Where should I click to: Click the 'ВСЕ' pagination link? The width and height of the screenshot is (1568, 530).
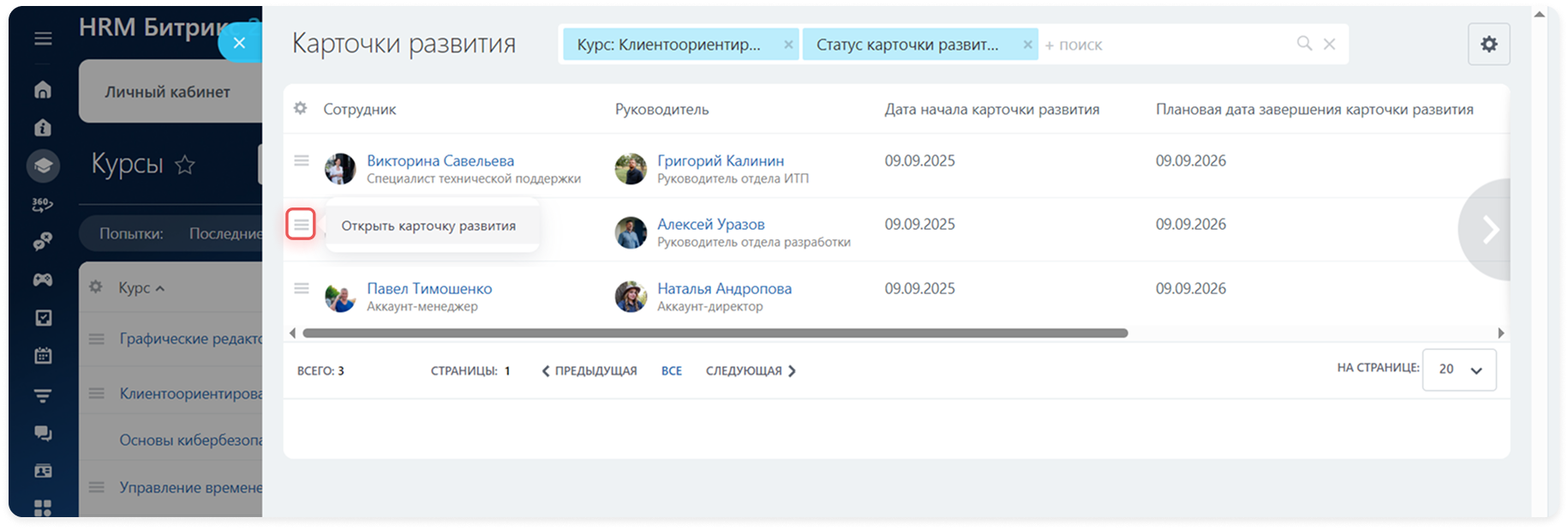click(671, 370)
